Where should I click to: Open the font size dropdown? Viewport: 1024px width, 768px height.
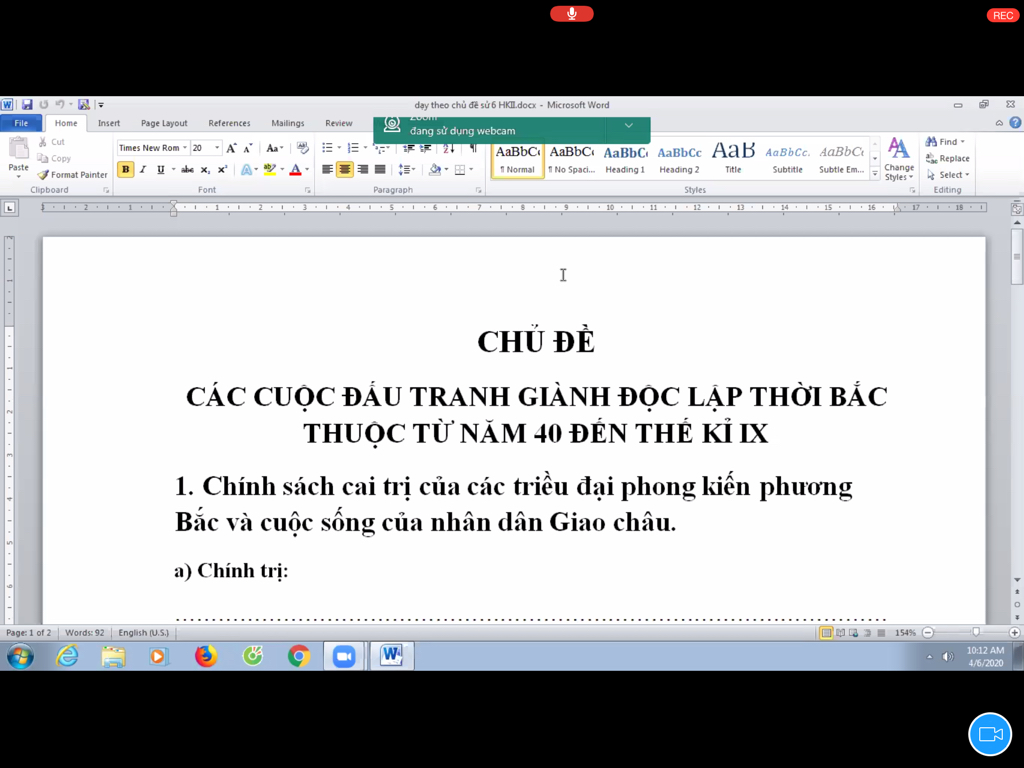(x=217, y=148)
